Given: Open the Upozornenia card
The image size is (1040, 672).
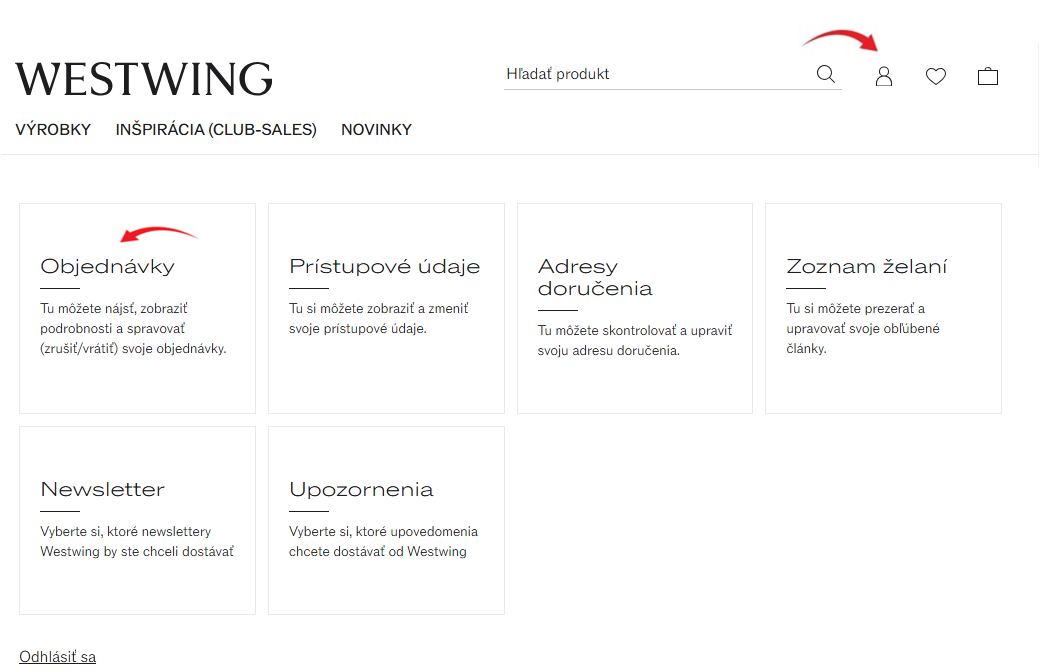Looking at the screenshot, I should [x=386, y=520].
